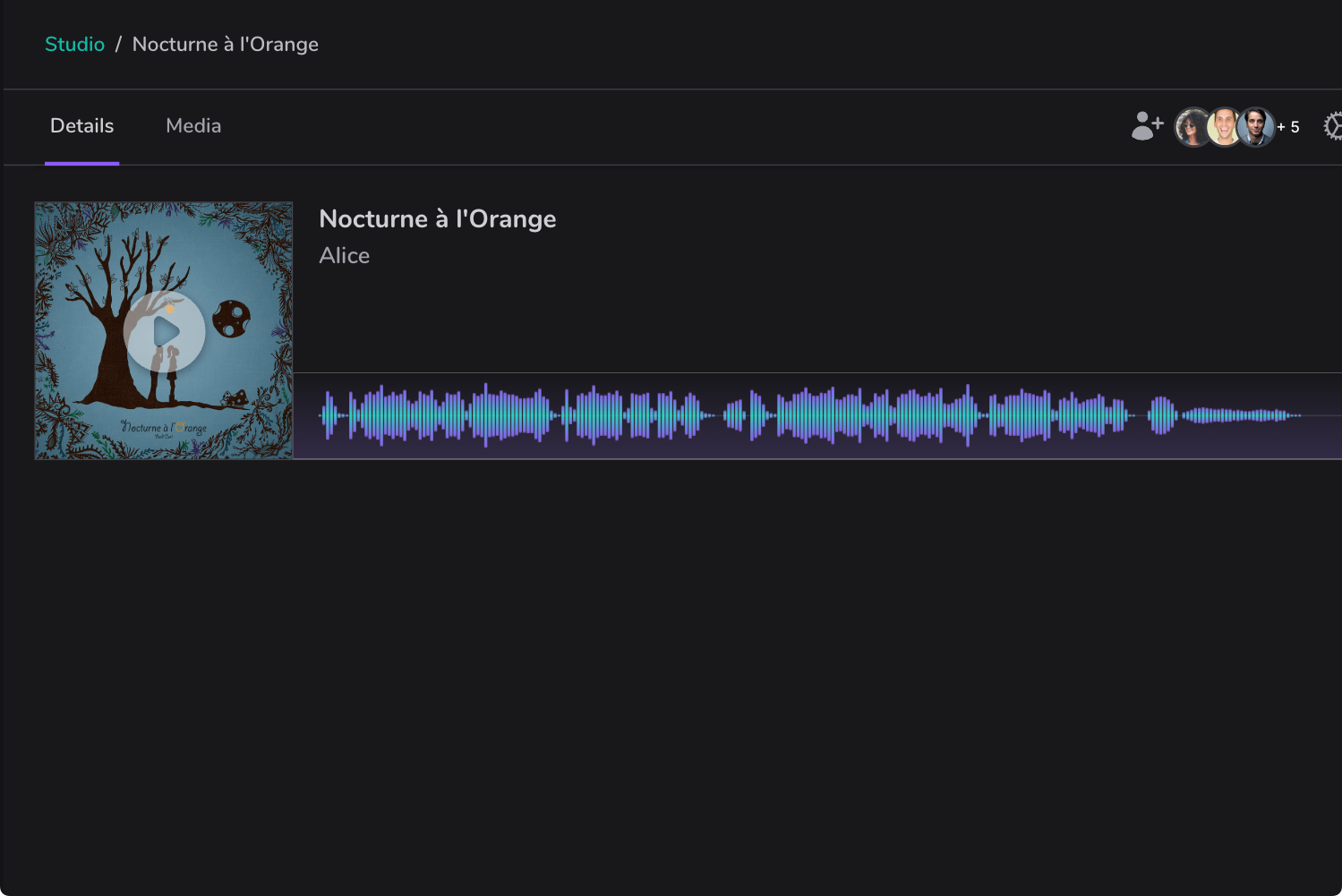Viewport: 1342px width, 896px height.
Task: Click the play icon overlay on the cover
Action: (164, 332)
